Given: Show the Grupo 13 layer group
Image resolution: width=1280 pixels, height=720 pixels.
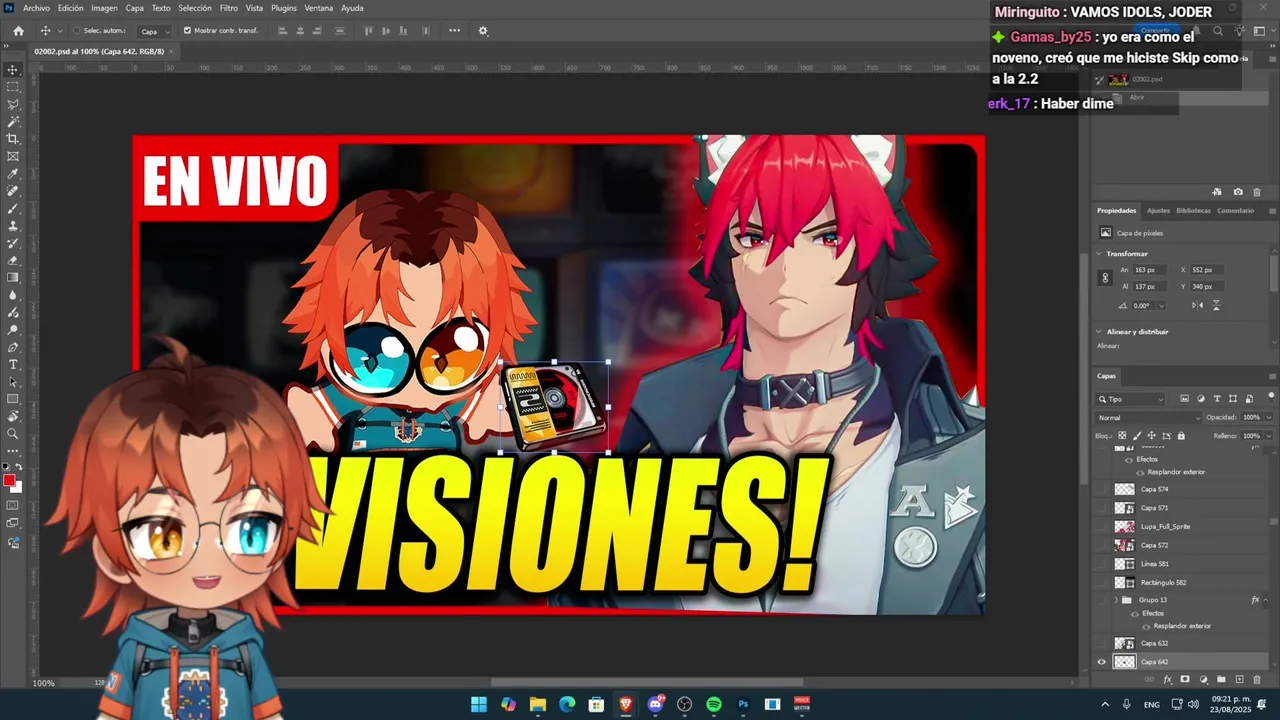Looking at the screenshot, I should pos(1102,600).
